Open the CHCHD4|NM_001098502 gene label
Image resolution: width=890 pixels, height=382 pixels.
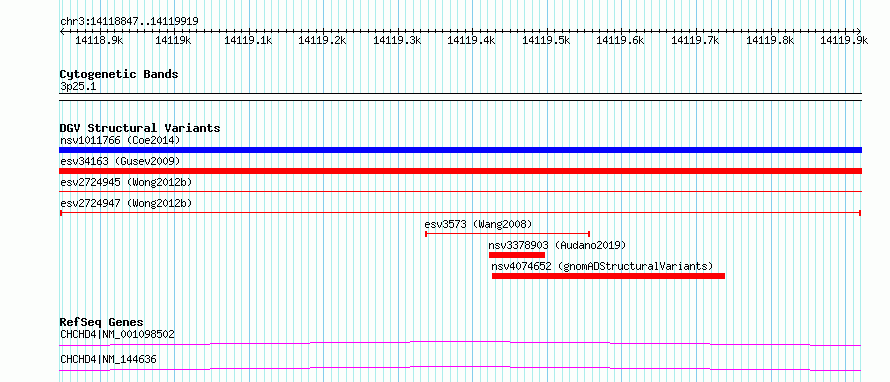pos(117,334)
